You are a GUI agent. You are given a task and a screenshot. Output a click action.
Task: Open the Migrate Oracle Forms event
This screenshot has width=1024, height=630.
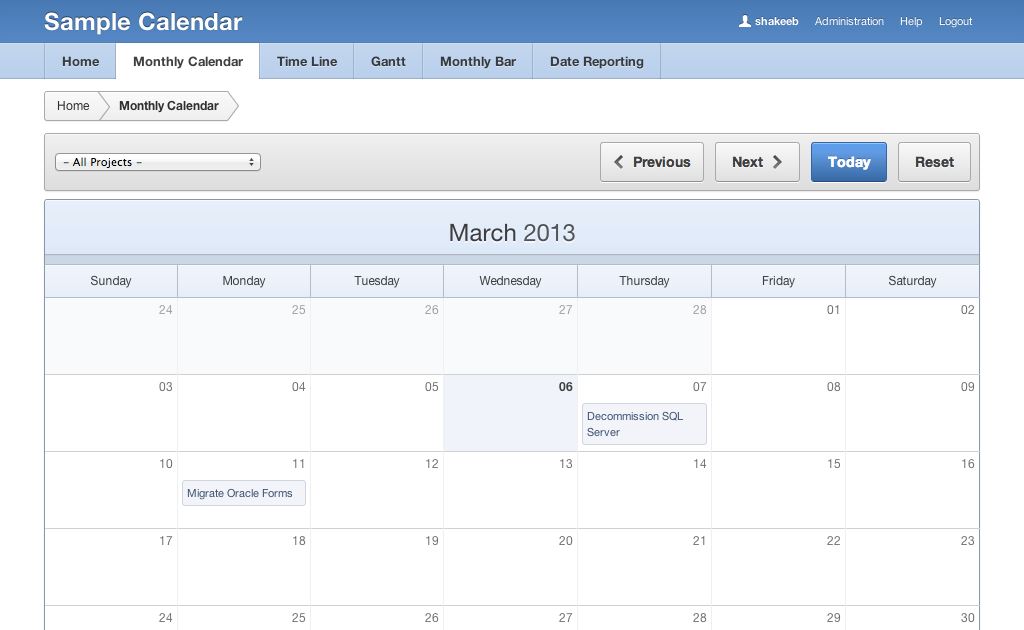click(x=243, y=493)
